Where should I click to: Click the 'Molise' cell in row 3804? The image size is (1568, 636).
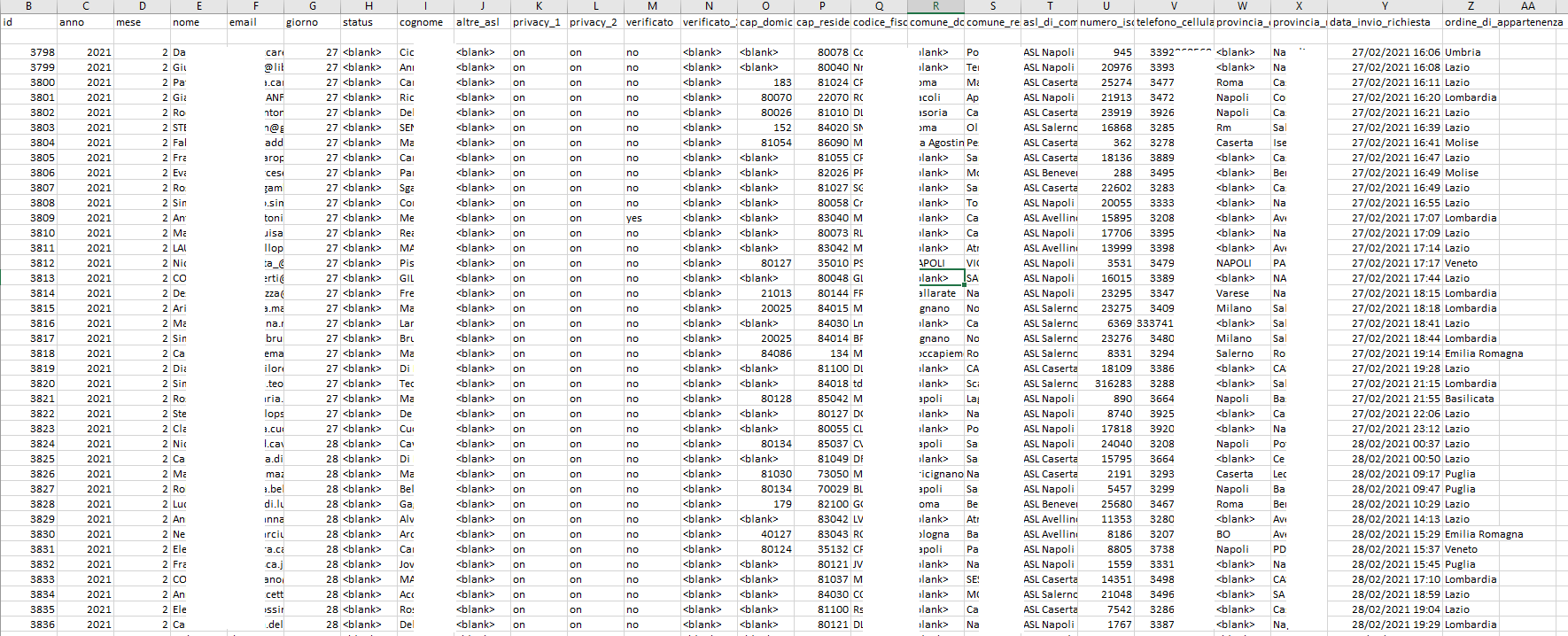[x=1462, y=143]
